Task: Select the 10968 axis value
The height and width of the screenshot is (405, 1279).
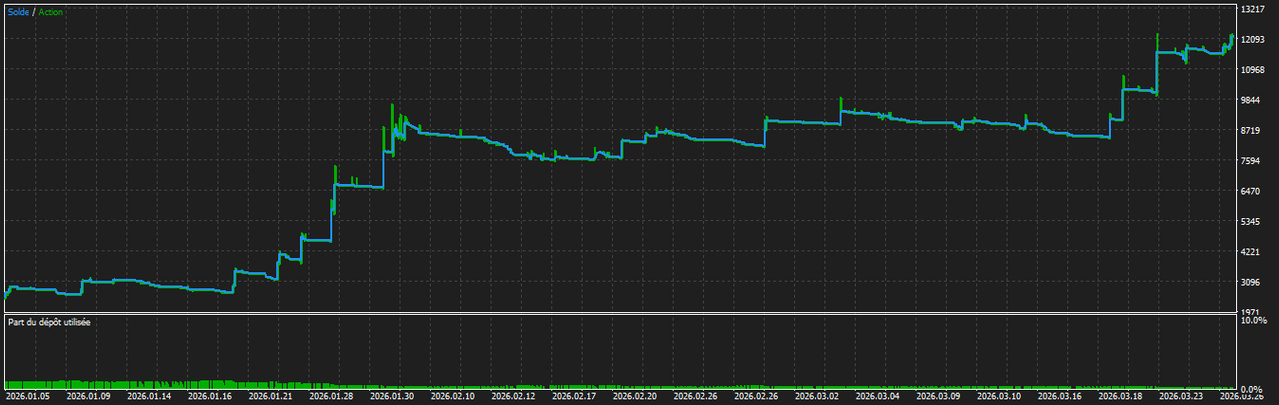Action: (x=1255, y=70)
